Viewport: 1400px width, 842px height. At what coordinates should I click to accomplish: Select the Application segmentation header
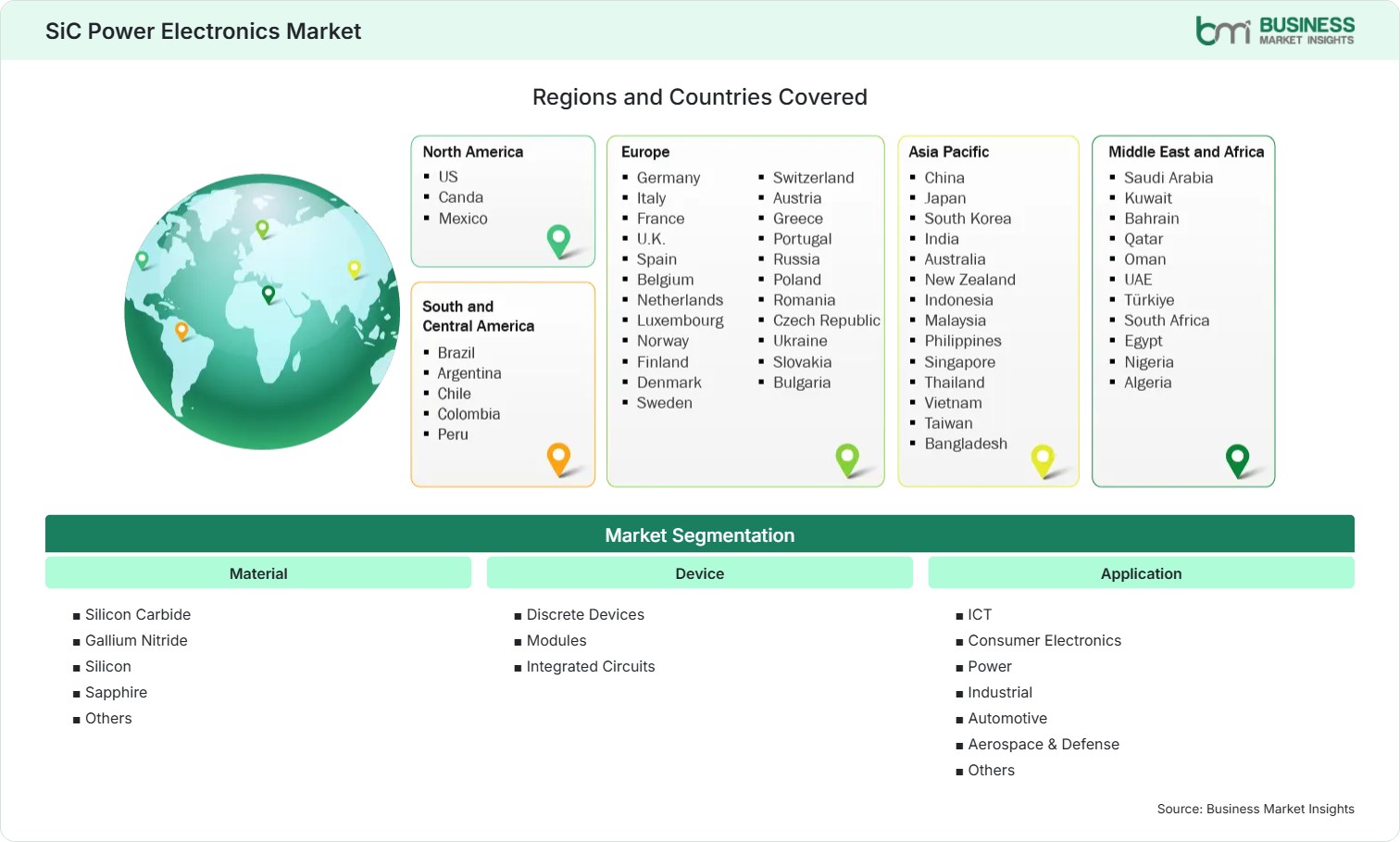pos(1142,573)
